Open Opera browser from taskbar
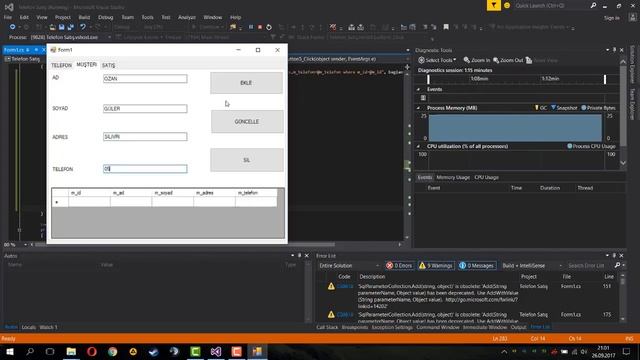Viewport: 640px width, 360px height. pyautogui.click(x=92, y=351)
